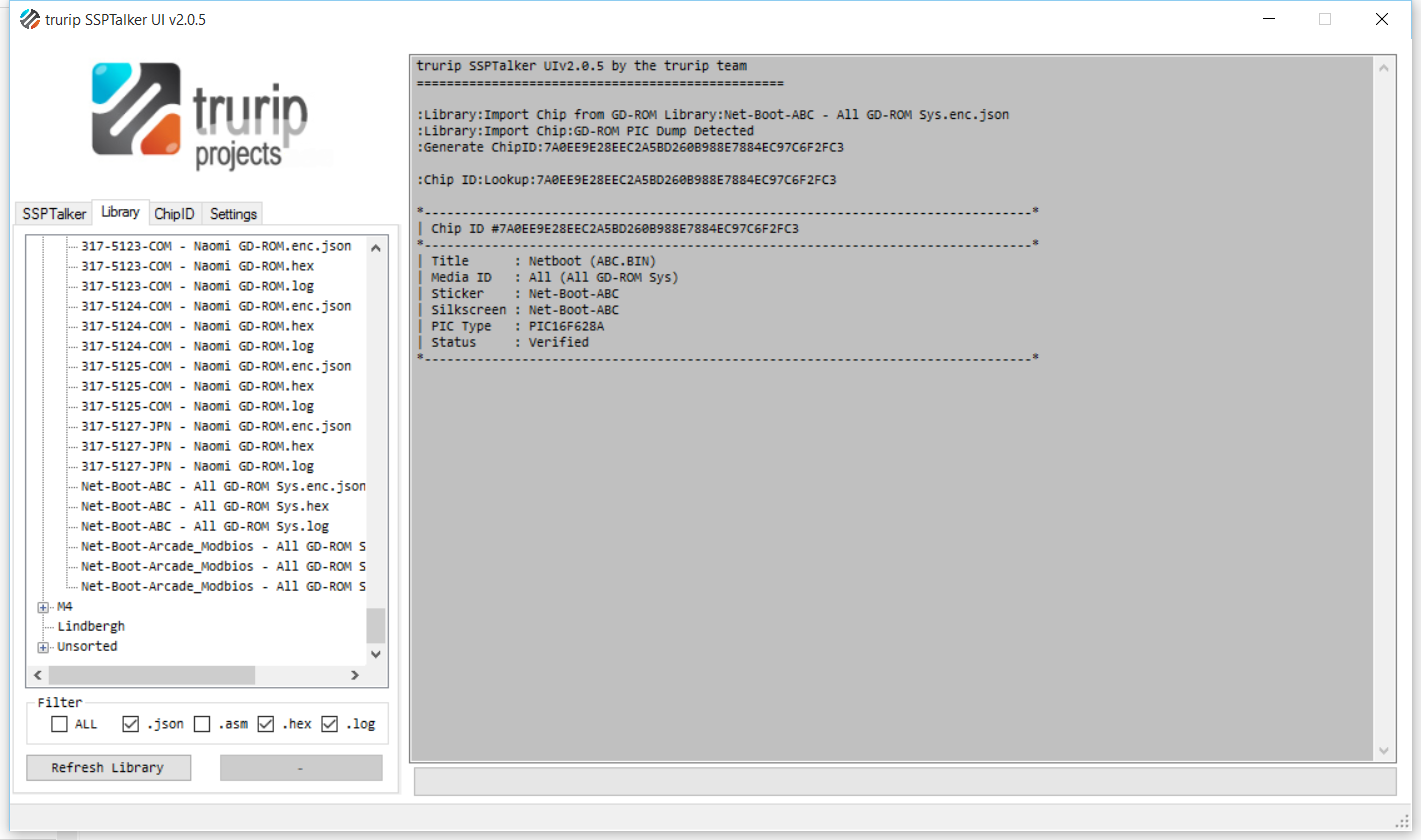Click 'GD-ROM PIC Dump Detected' log line

[x=586, y=131]
